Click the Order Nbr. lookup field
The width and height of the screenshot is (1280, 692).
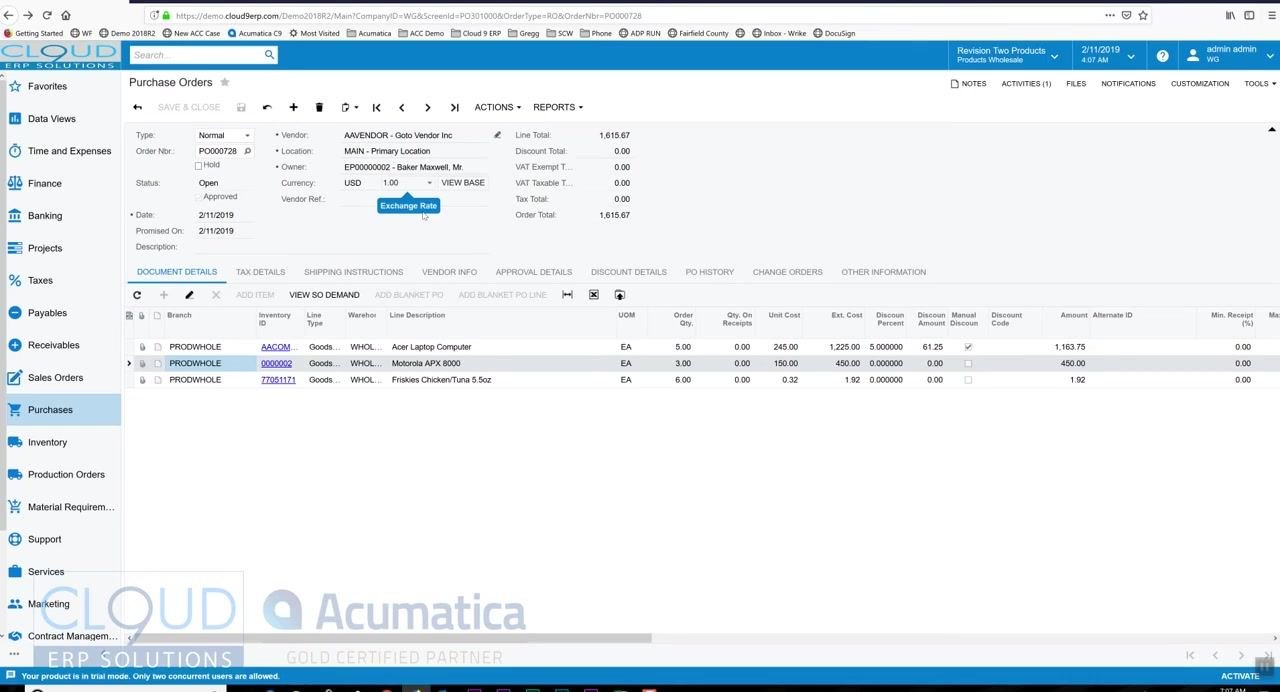225,151
